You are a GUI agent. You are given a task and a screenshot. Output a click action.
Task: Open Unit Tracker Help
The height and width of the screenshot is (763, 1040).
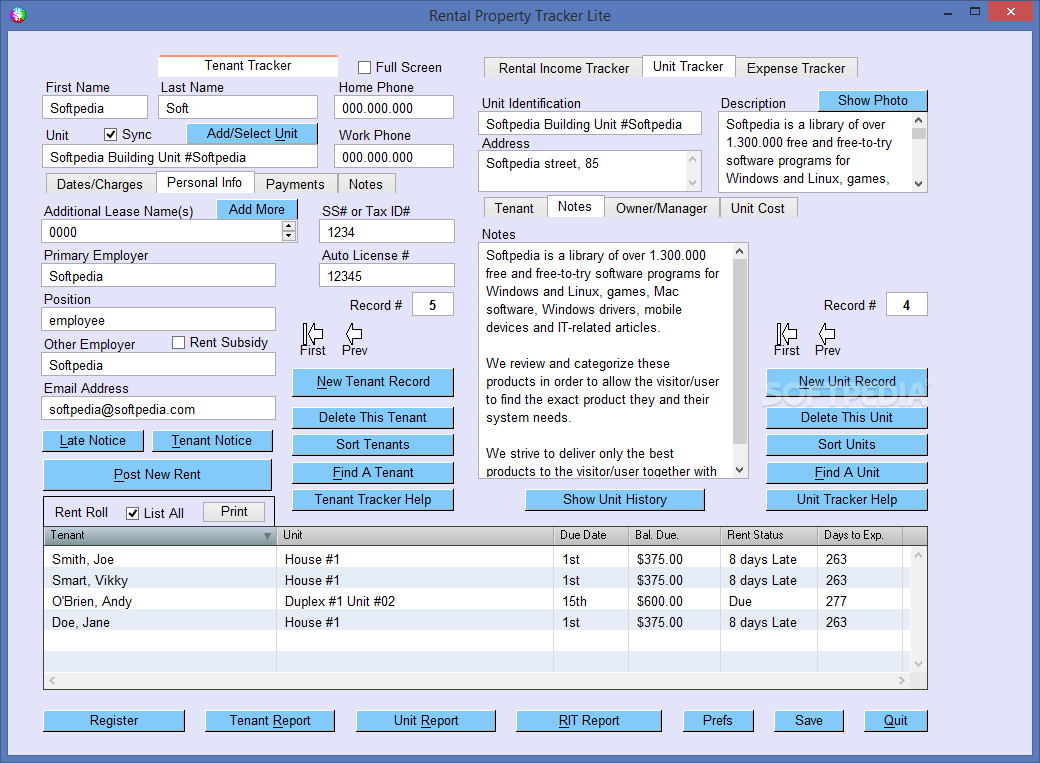pyautogui.click(x=847, y=500)
